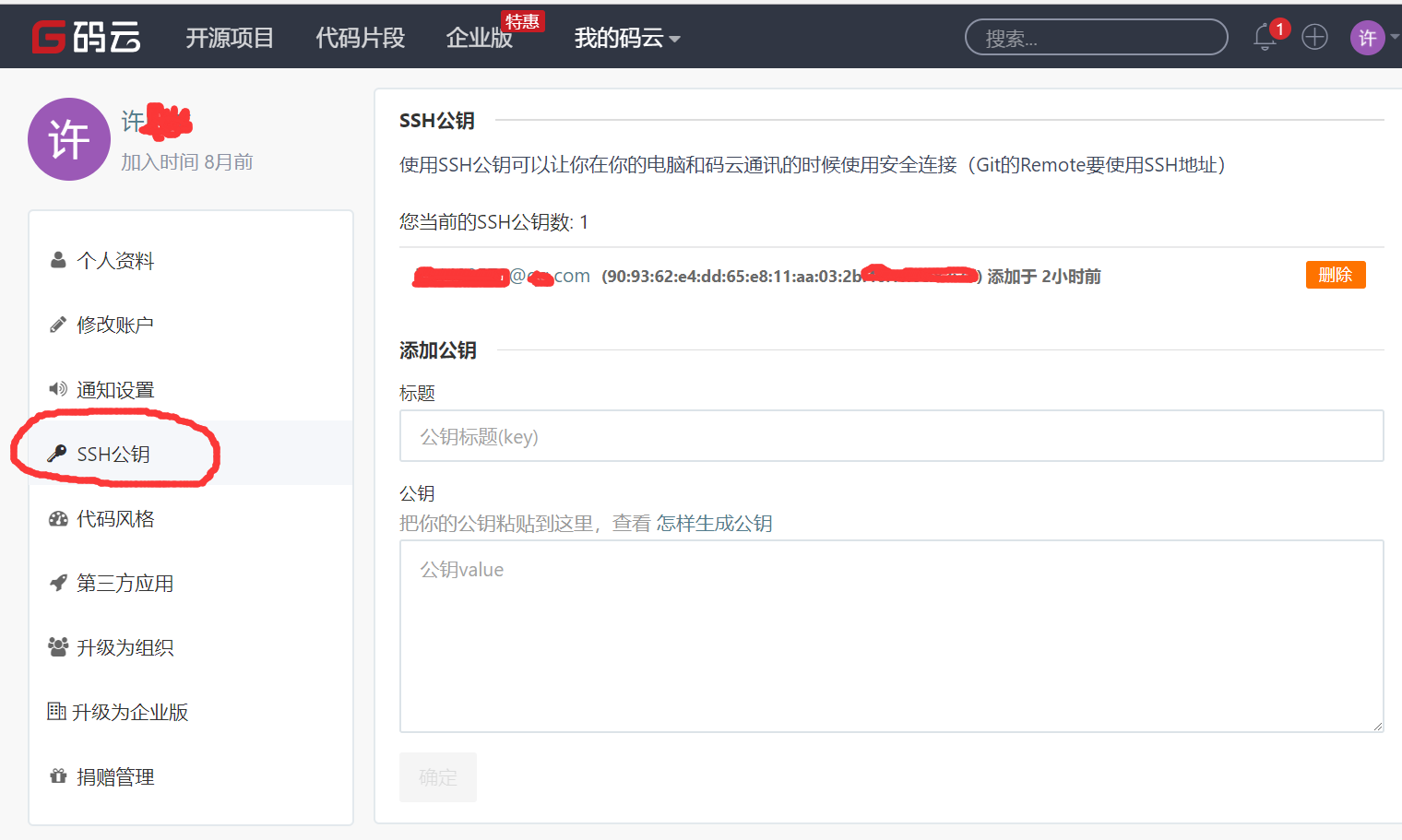
Task: Click the gift icon beside 捐赠管理
Action: coord(58,776)
